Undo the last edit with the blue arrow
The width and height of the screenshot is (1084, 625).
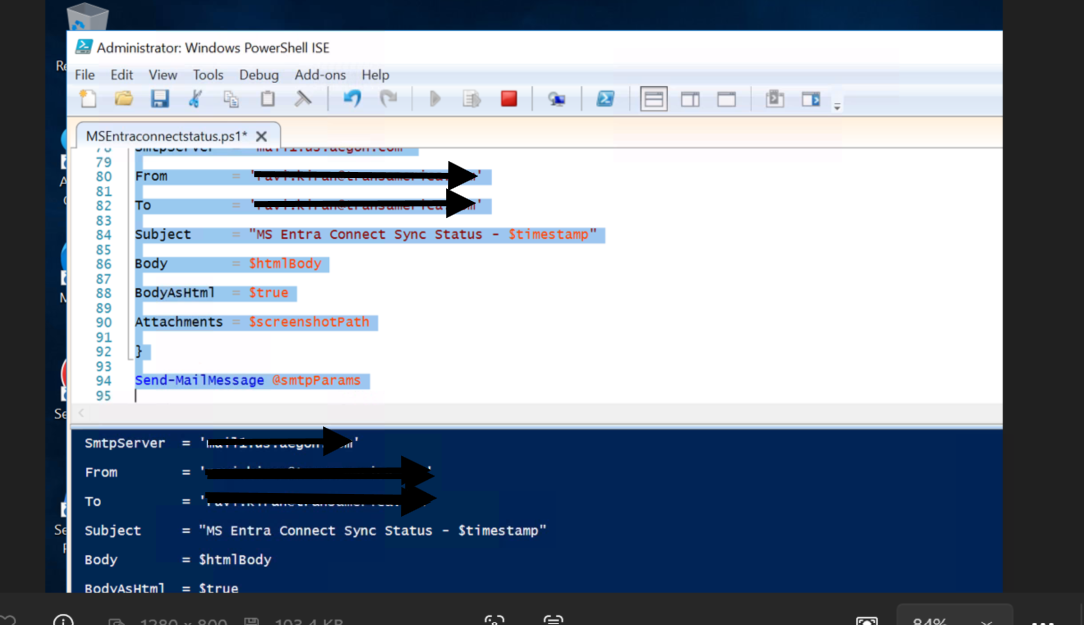[352, 99]
